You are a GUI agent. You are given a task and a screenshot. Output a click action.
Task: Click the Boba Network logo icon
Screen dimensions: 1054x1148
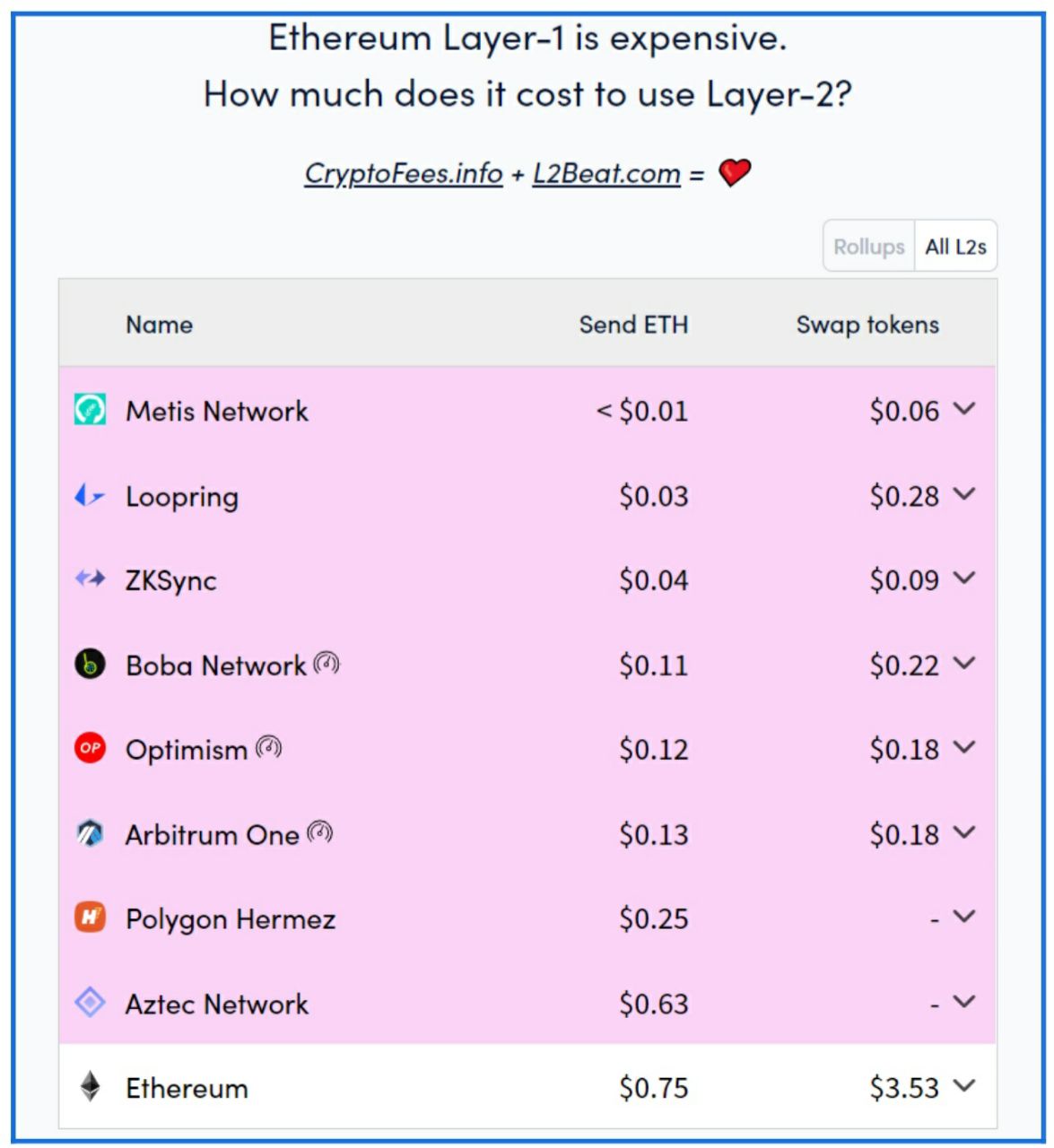point(90,665)
